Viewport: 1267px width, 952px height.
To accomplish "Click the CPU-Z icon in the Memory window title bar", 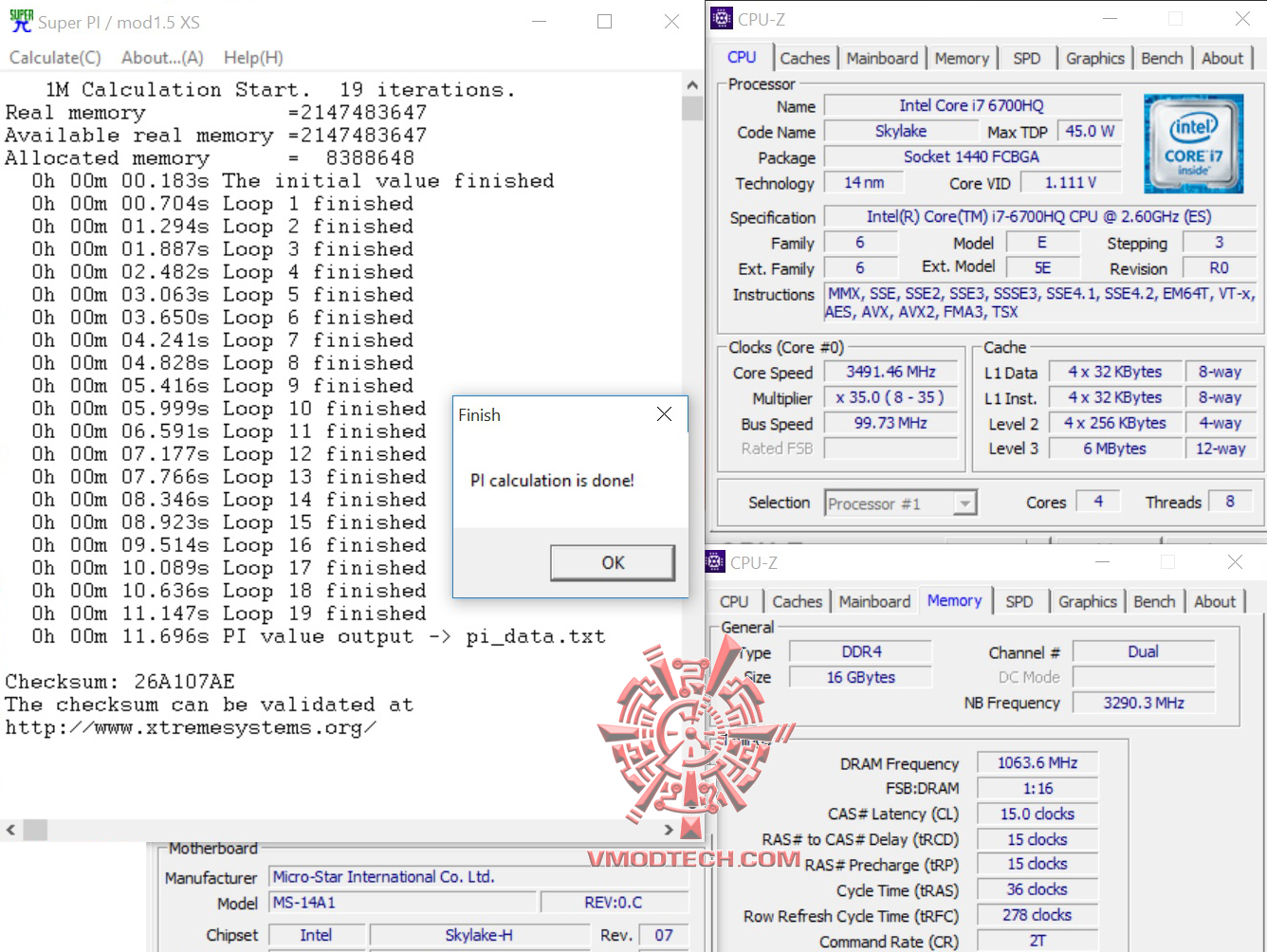I will coord(715,562).
